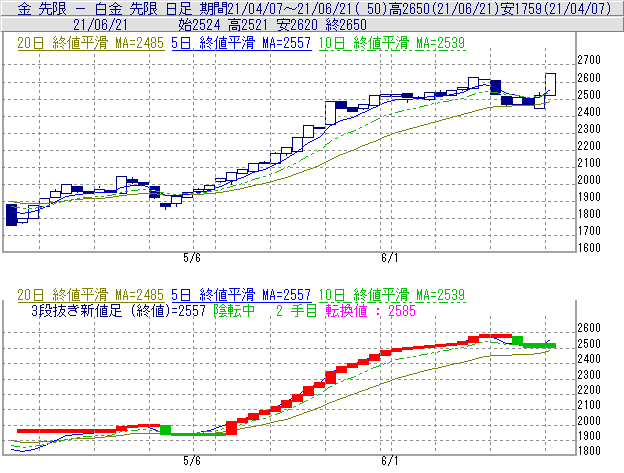Click the green 2 手目 text
This screenshot has width=624, height=473.
coord(296,310)
